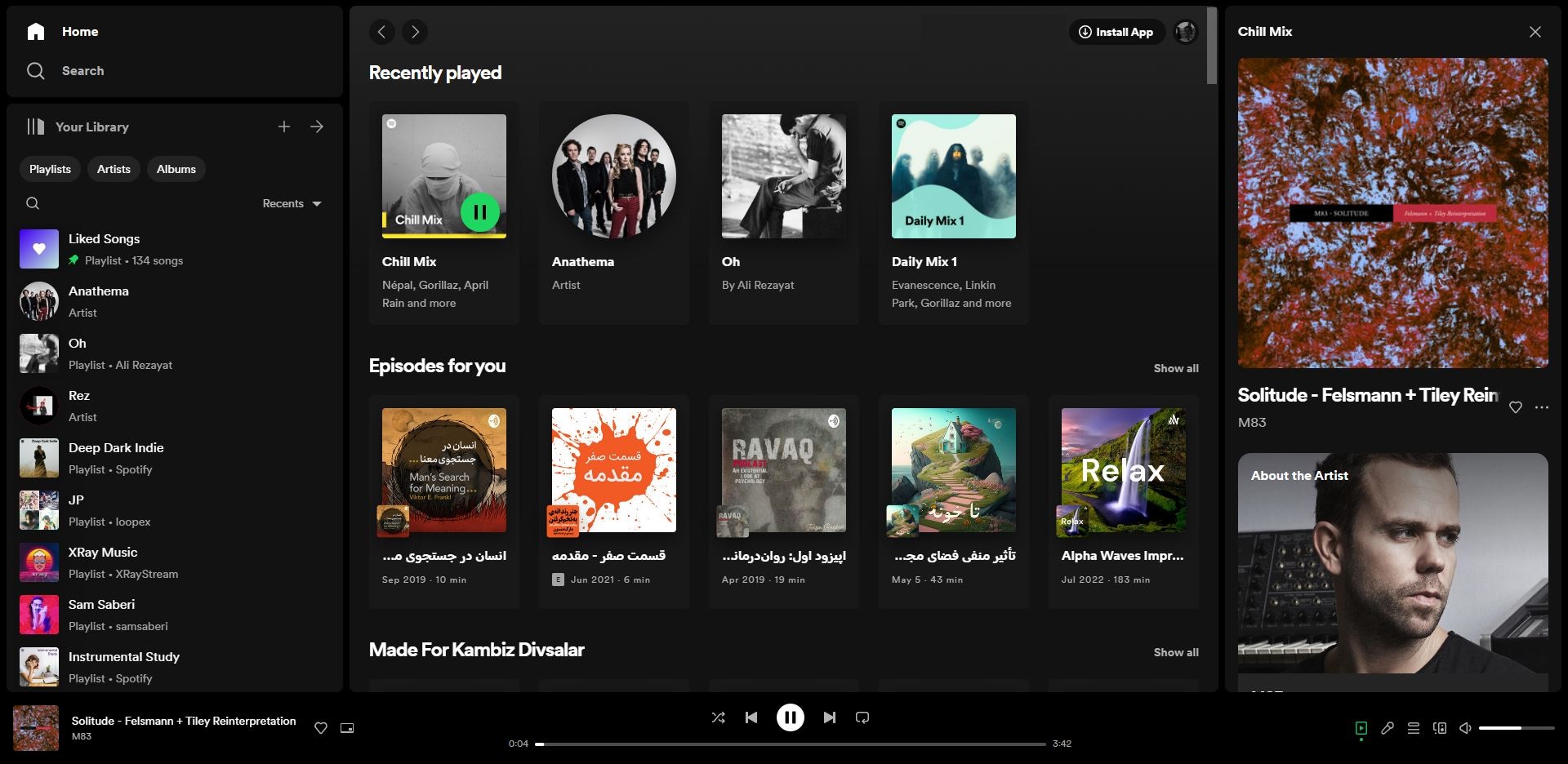Expand library with the arrow icon
The image size is (1568, 764).
point(317,127)
